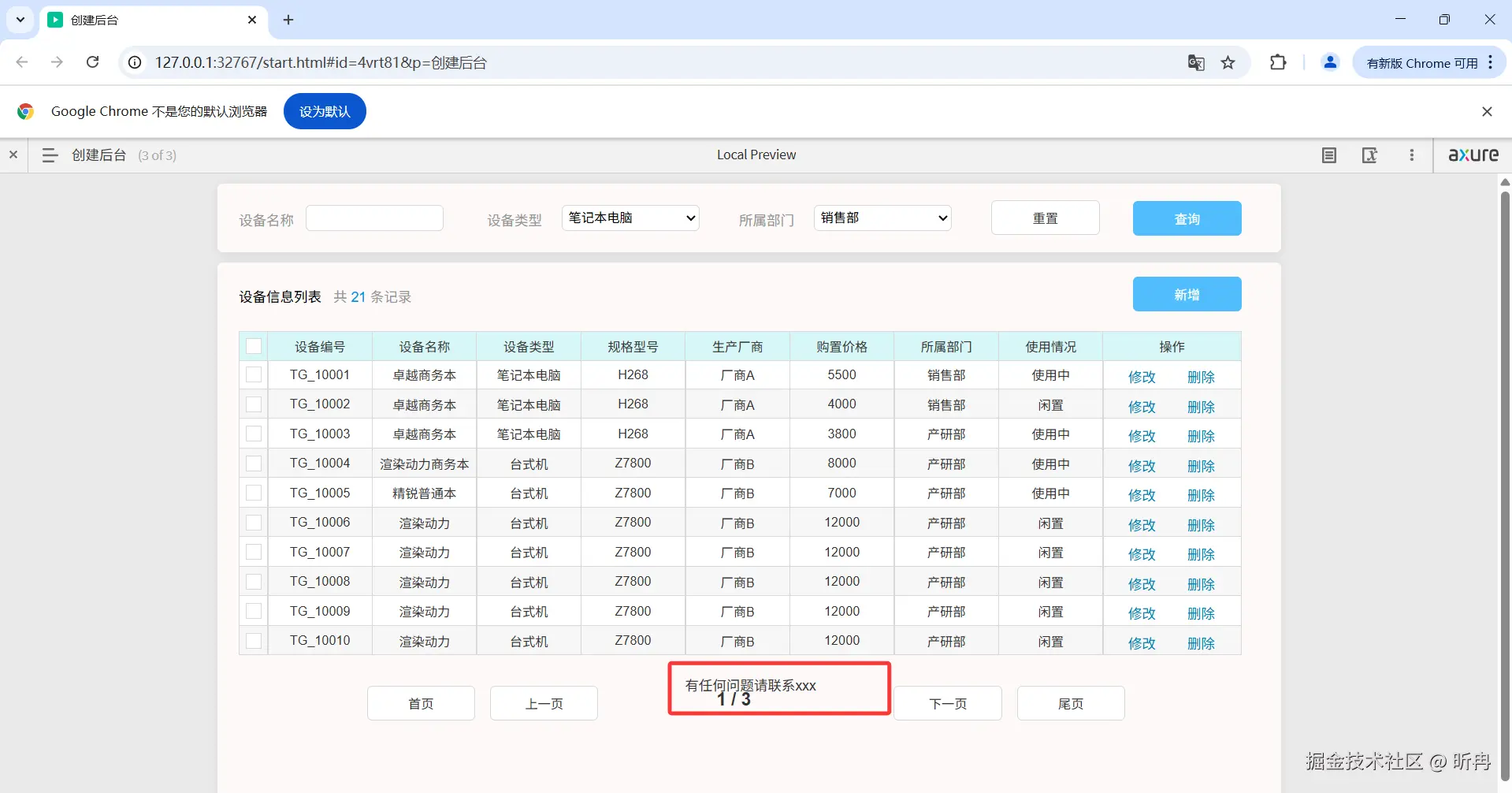Open the Axure pages hamburger menu
This screenshot has height=793, width=1512.
50,155
